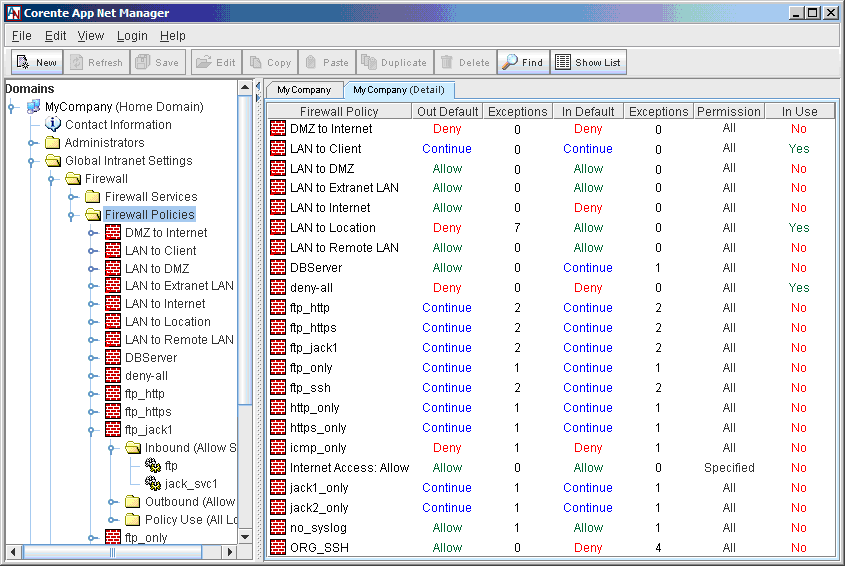Click the Inbound folder icon in tree
The image size is (845, 566).
pyautogui.click(x=133, y=447)
